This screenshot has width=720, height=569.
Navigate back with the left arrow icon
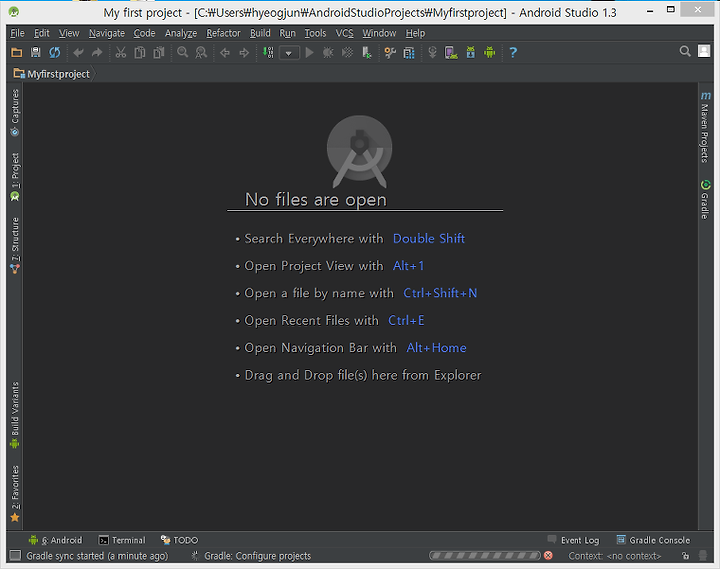coord(225,53)
